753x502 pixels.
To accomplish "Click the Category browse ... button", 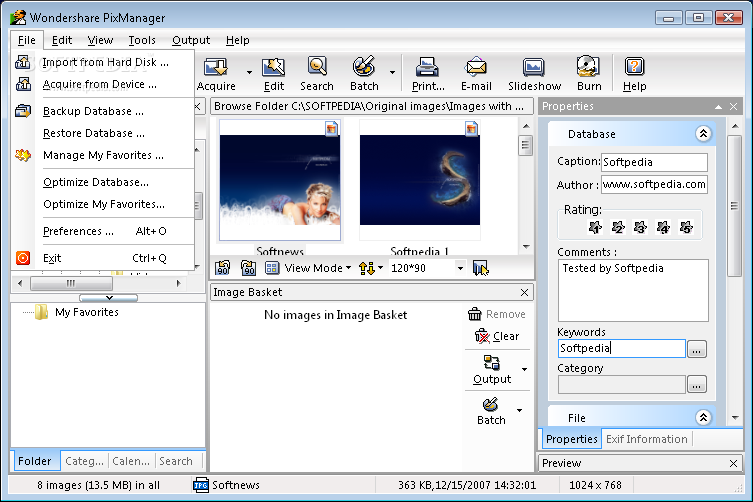I will [x=697, y=384].
